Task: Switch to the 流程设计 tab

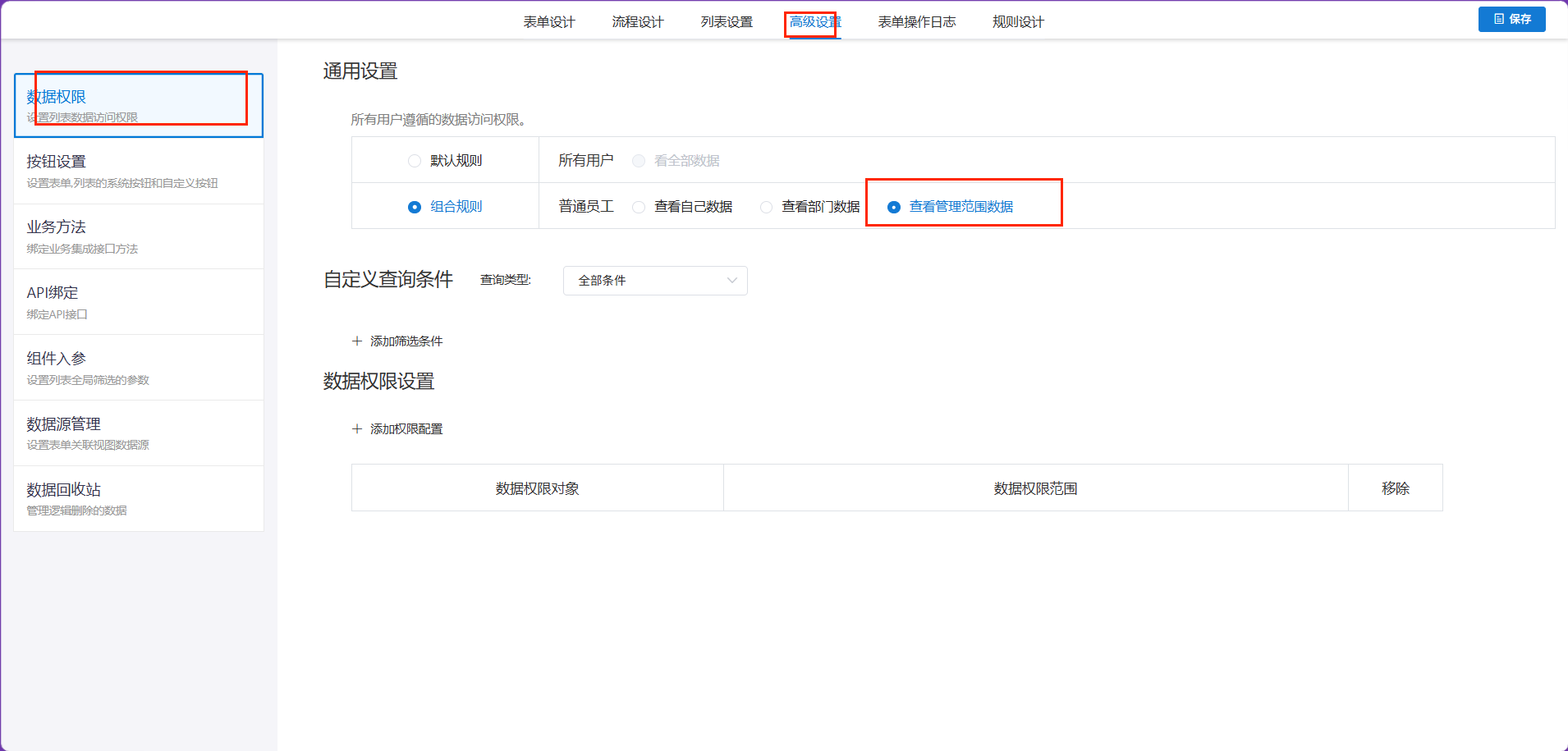Action: tap(638, 22)
